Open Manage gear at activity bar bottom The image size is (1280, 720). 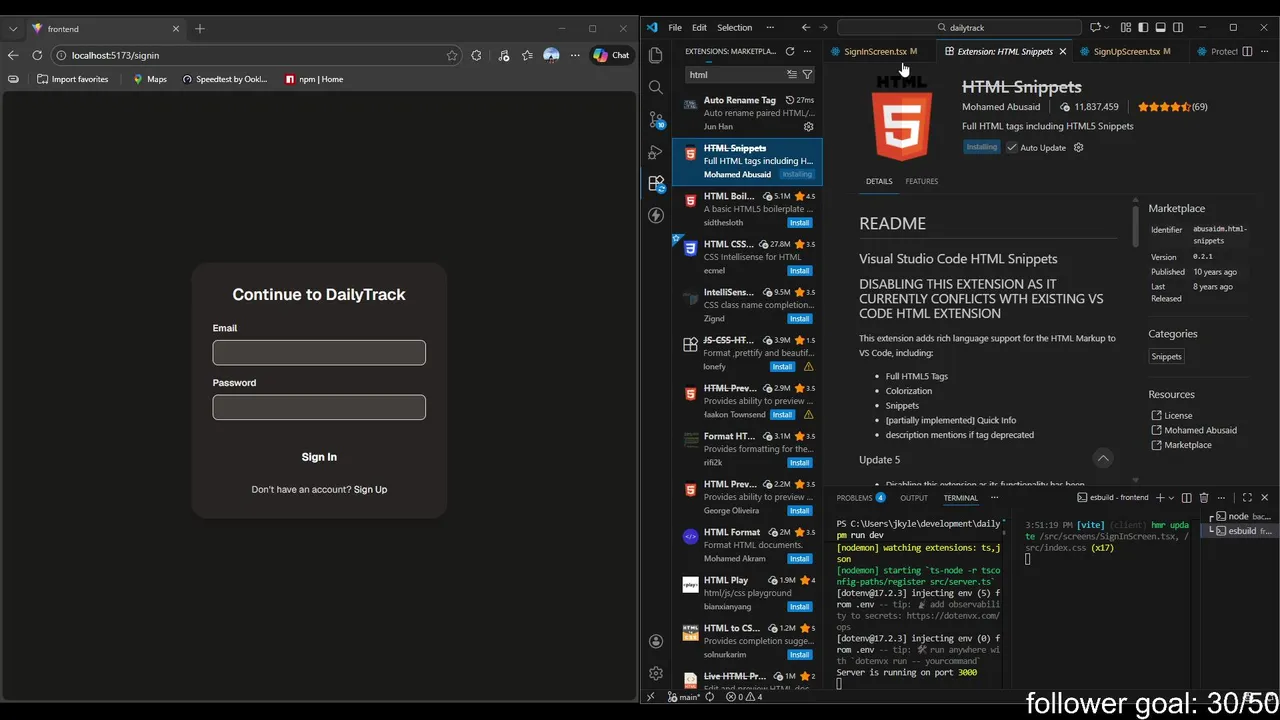[656, 673]
